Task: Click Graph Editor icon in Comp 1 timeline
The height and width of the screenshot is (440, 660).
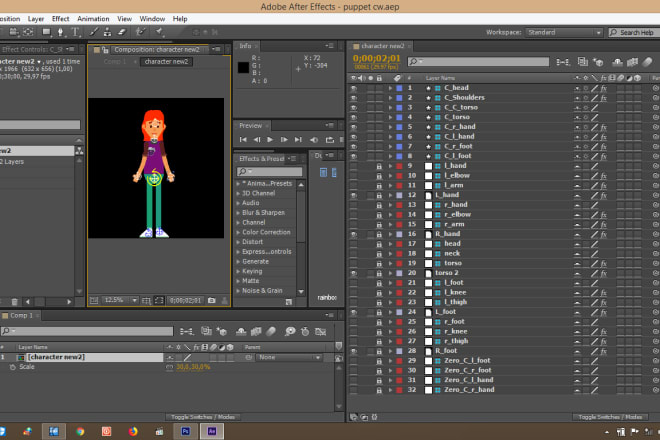Action: pos(320,332)
